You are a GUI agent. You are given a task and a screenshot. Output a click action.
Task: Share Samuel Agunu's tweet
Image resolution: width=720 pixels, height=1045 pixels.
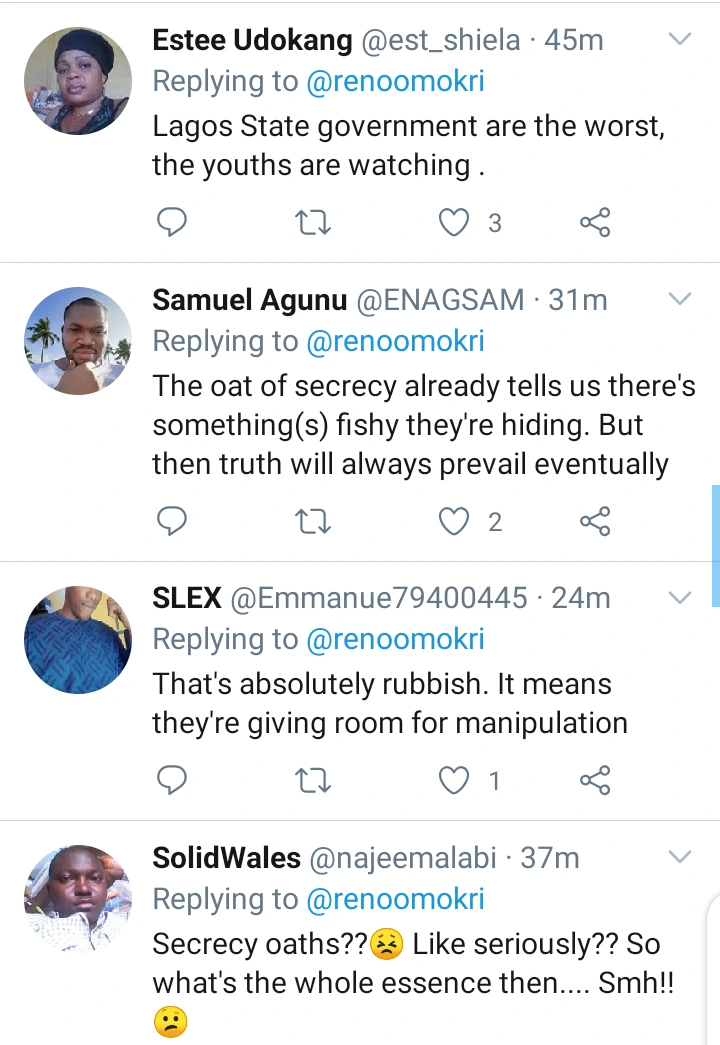tap(595, 521)
